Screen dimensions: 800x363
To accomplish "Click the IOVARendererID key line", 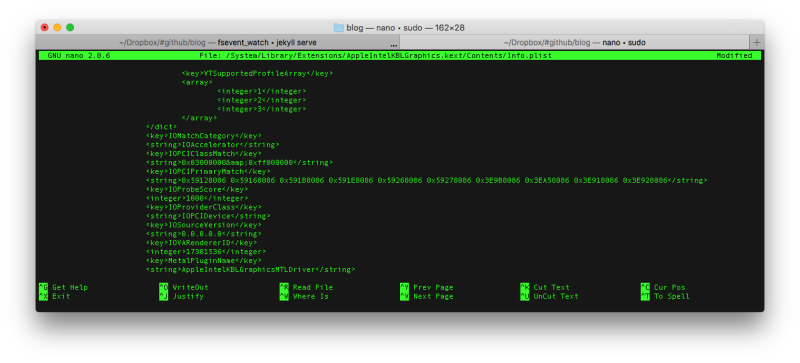I will pos(202,243).
